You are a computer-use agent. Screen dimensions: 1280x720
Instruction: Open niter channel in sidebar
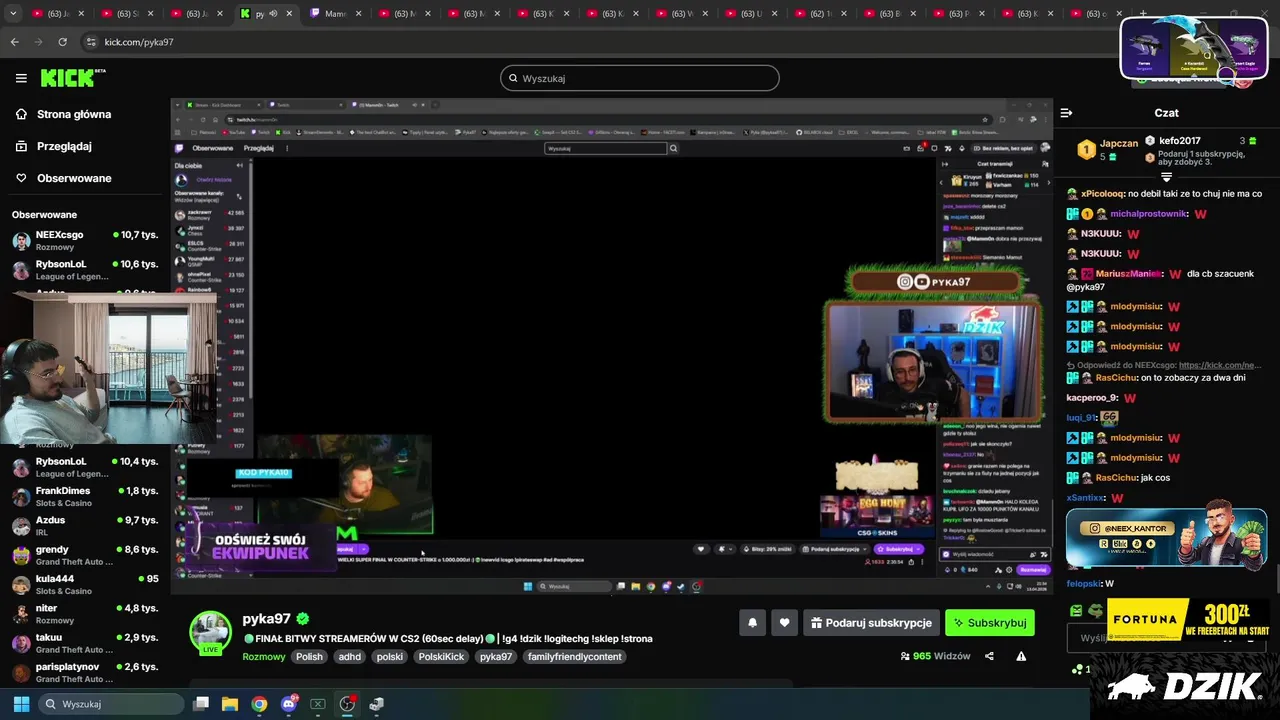coord(85,613)
